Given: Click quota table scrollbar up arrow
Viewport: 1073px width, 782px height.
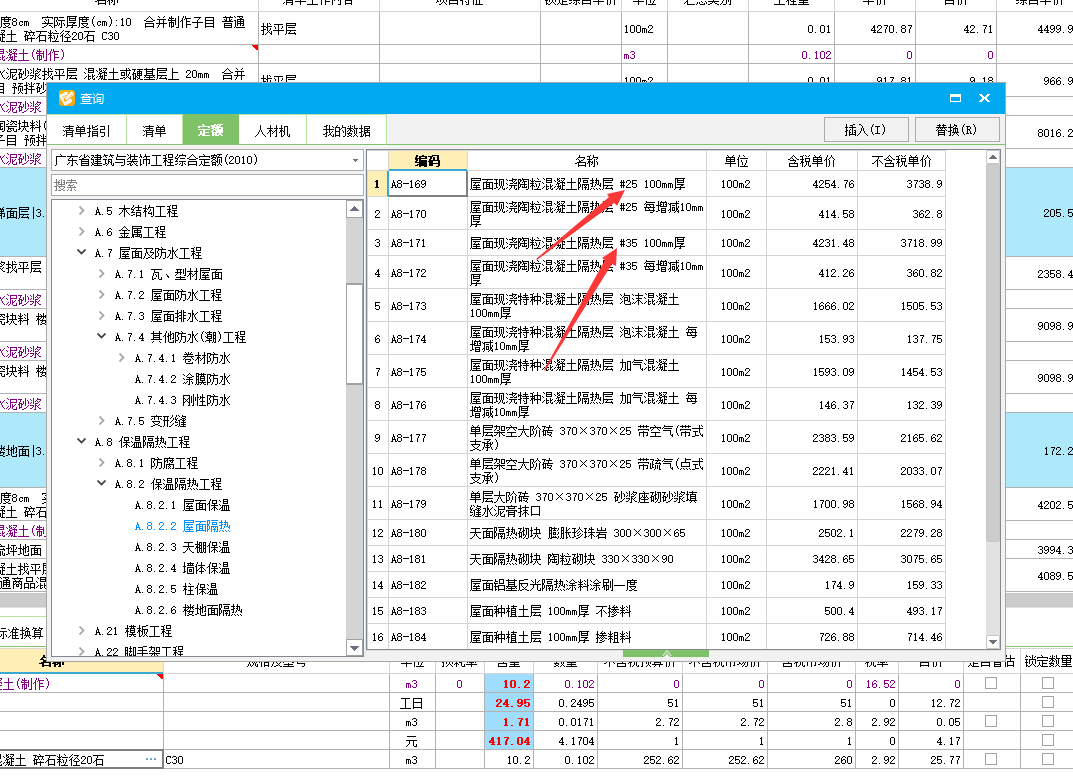Looking at the screenshot, I should [993, 157].
